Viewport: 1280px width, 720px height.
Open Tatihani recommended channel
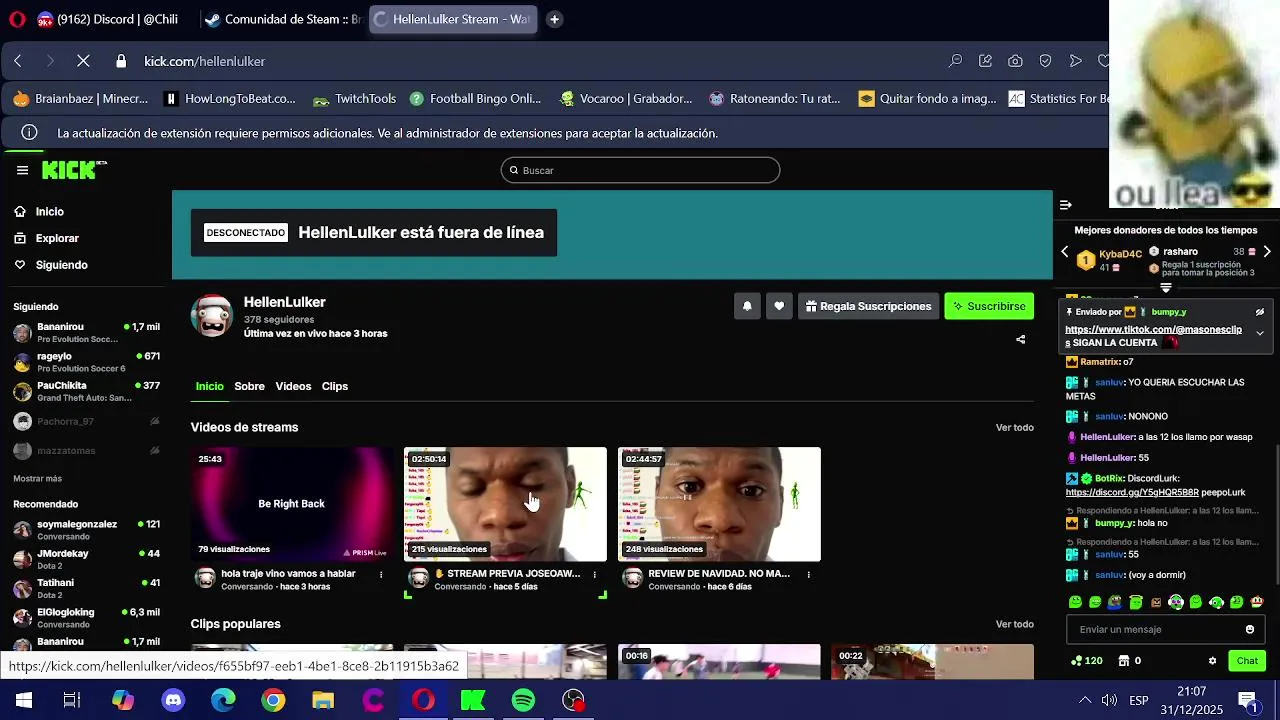[86, 588]
